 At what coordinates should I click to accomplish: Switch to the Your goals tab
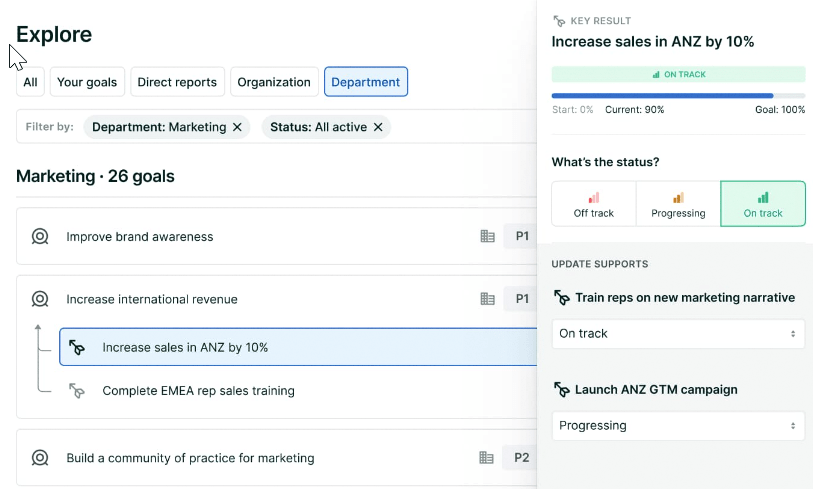click(x=87, y=82)
